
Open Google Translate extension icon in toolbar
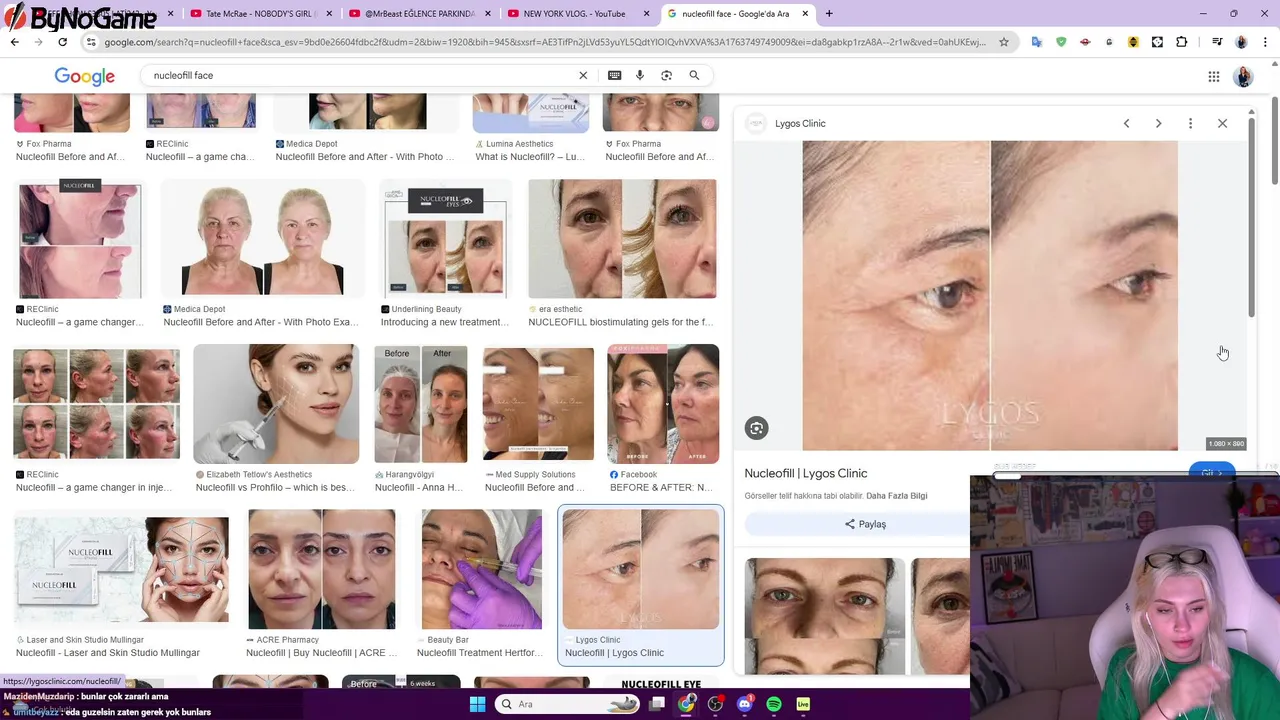1037,42
